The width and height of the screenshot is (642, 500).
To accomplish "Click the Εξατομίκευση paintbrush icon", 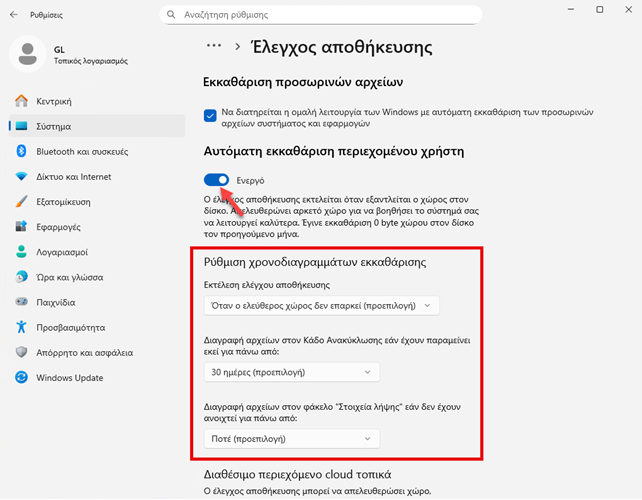I will point(21,201).
